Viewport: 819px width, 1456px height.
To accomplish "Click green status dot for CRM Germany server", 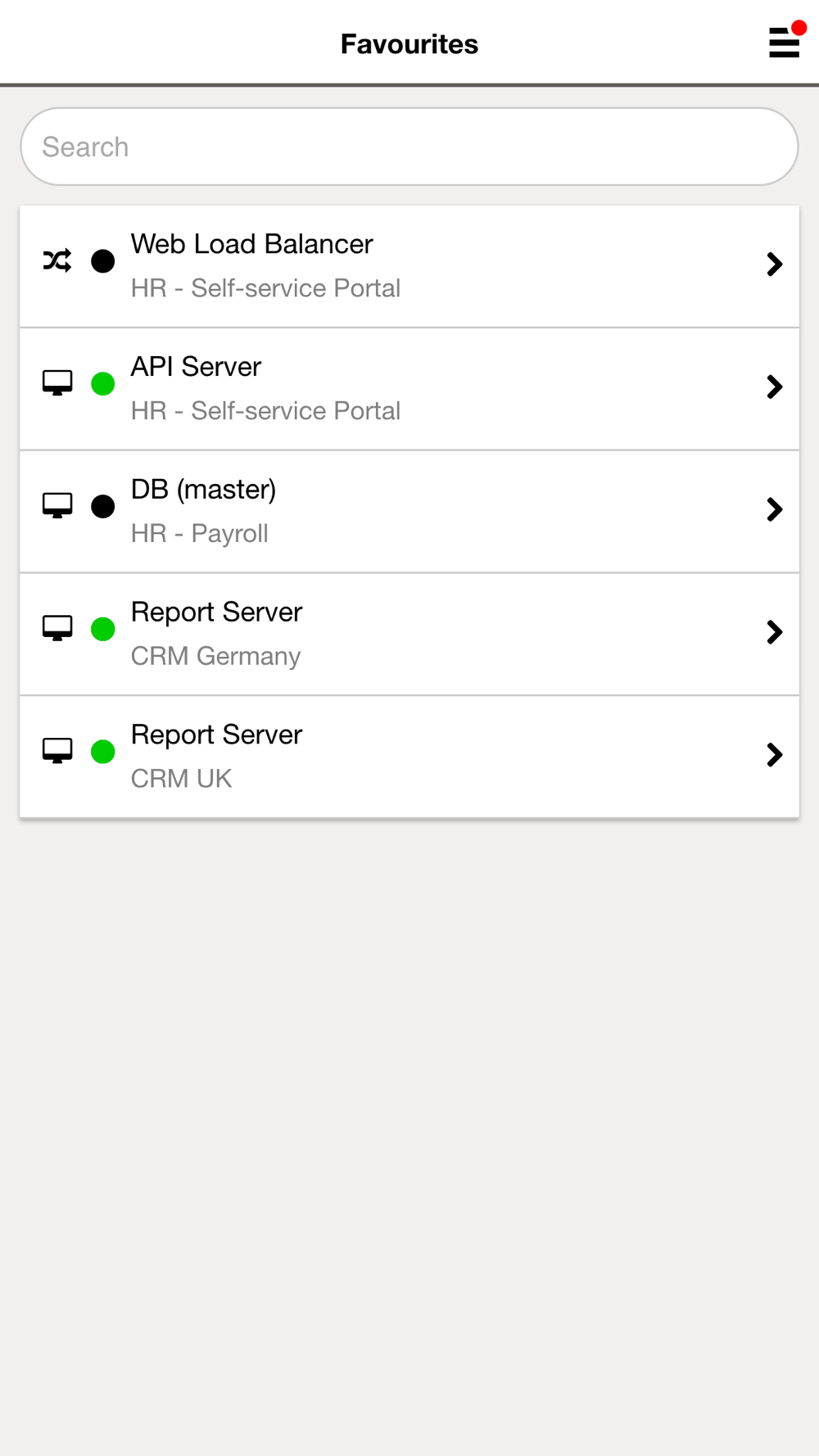I will [103, 629].
